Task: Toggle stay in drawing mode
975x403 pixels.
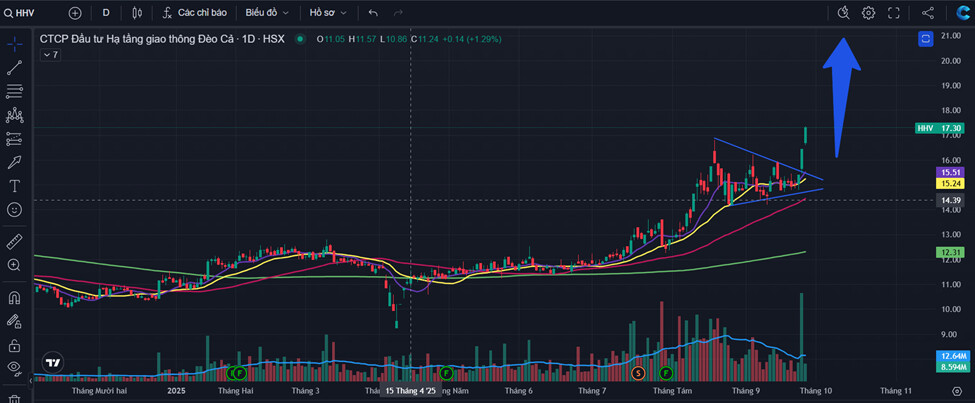Action: [14, 322]
